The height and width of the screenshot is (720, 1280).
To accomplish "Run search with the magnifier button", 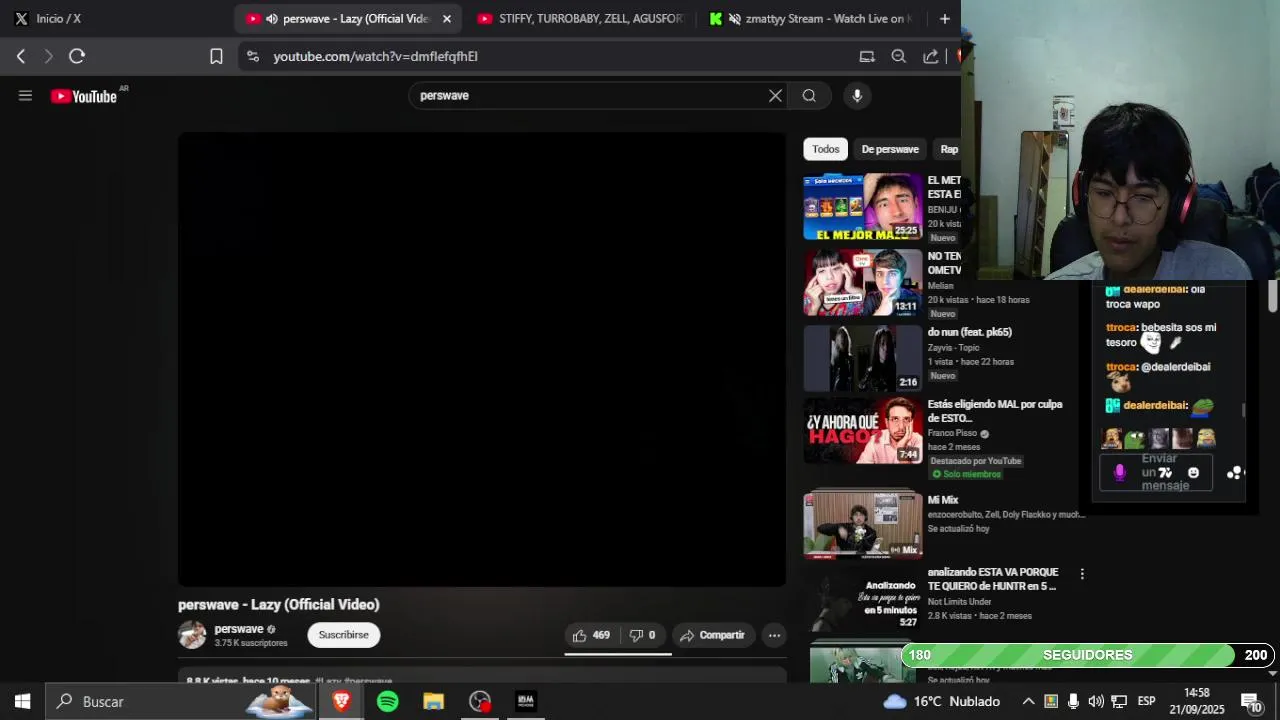I will [x=809, y=96].
